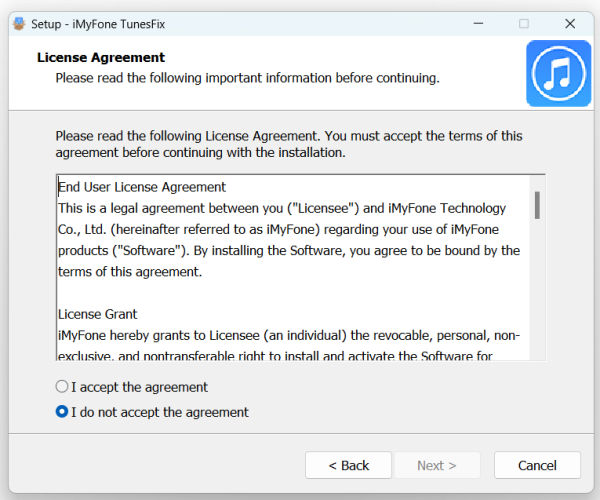Click the Back button
600x500 pixels.
348,465
